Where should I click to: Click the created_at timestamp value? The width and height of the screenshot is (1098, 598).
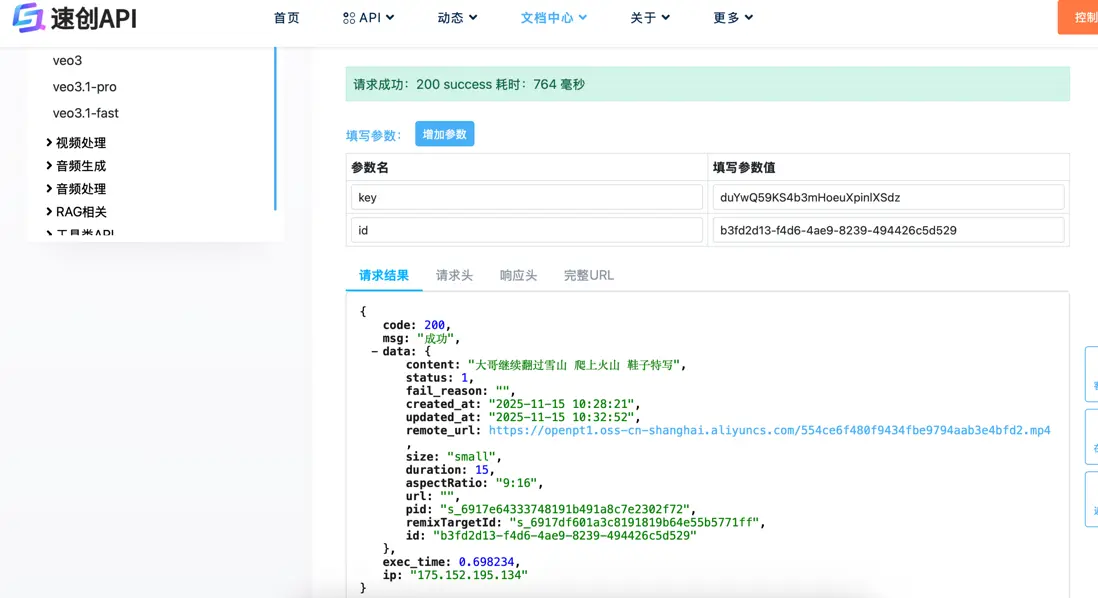(562, 404)
